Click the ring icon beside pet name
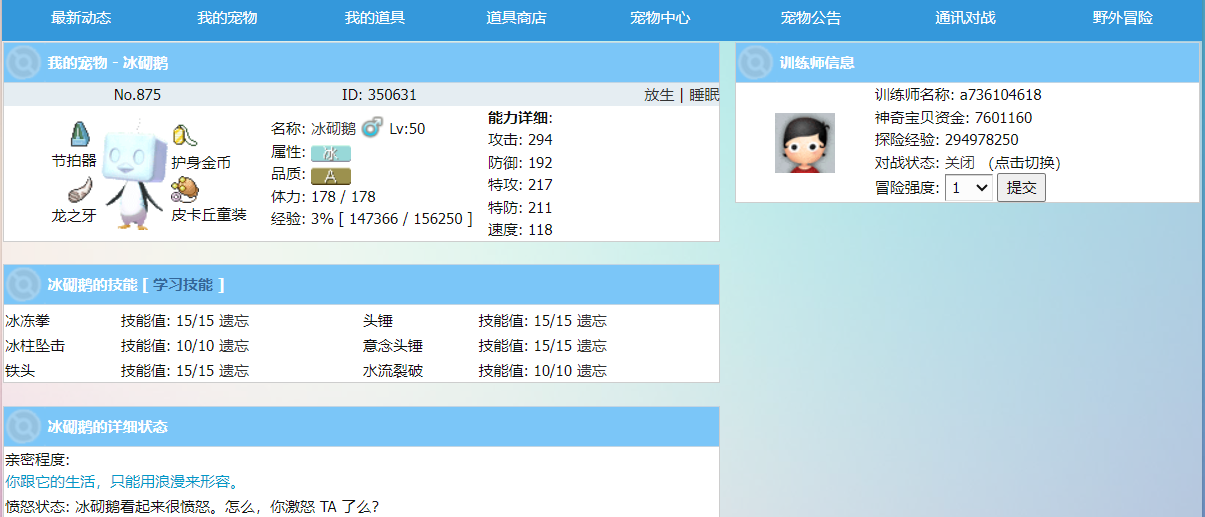Screen dimensions: 1205x517 372,127
